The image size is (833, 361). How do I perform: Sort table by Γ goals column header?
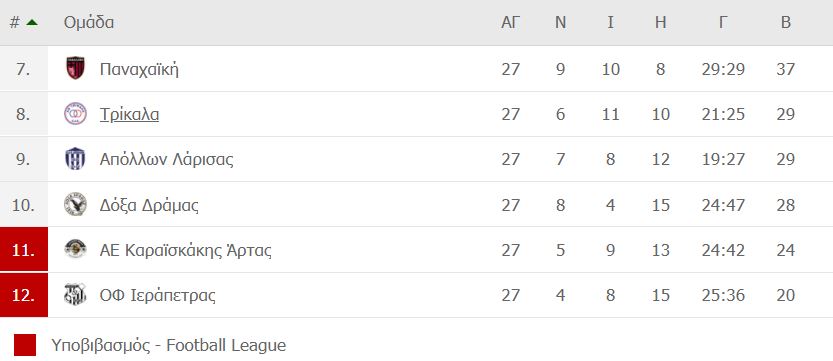pos(723,22)
